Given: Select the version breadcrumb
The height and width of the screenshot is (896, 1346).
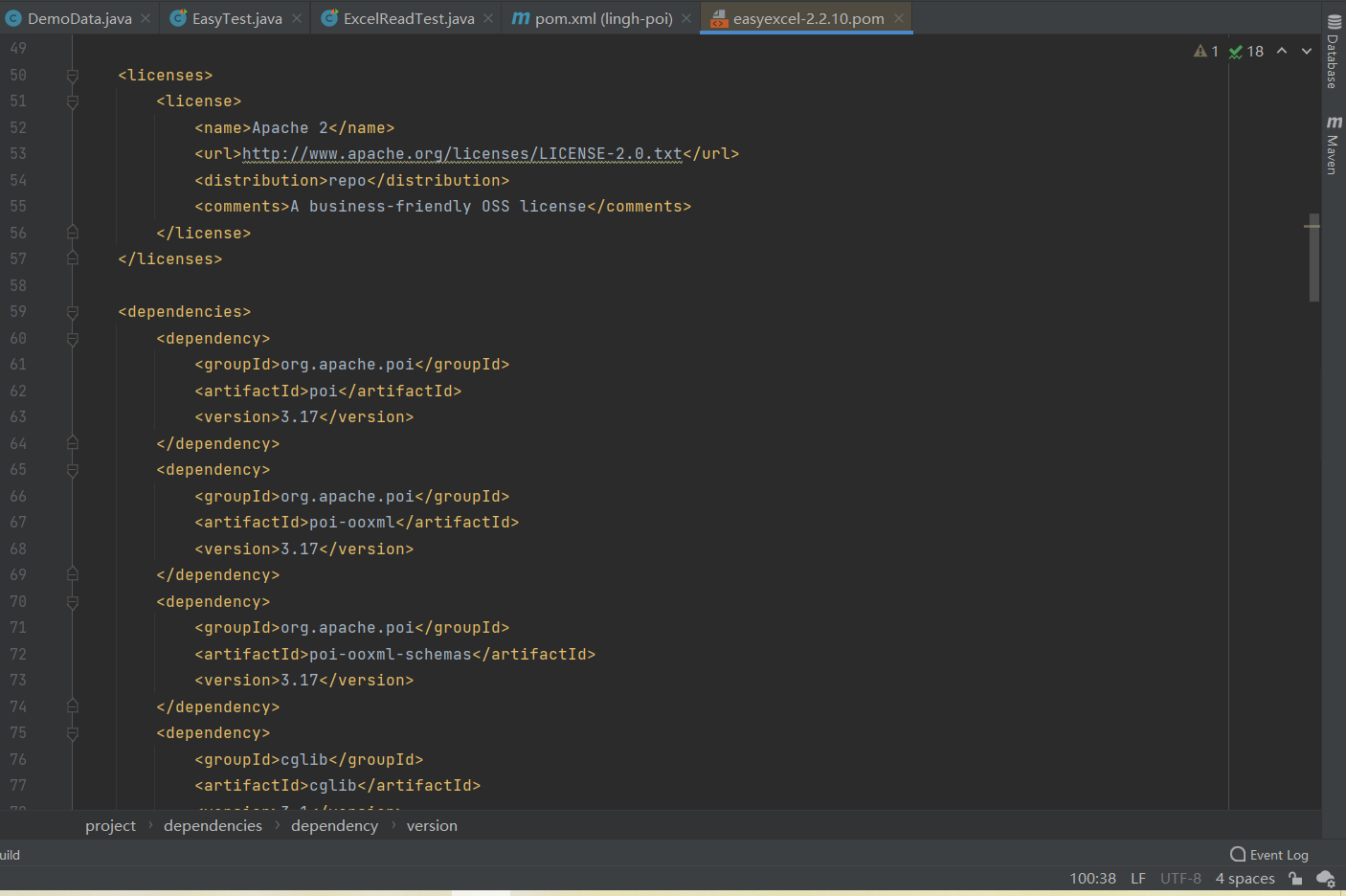Looking at the screenshot, I should [432, 825].
